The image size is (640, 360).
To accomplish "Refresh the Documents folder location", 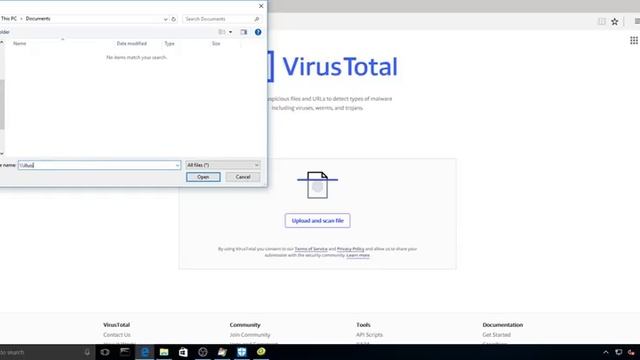I will 173,19.
